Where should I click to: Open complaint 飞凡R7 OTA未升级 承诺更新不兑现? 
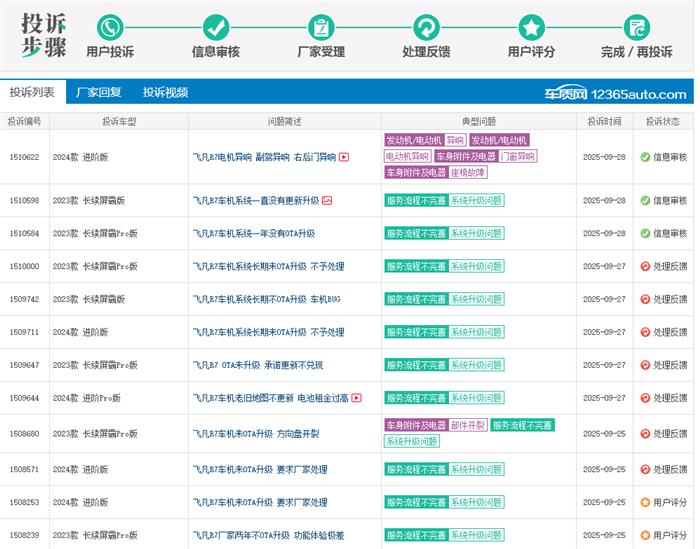coord(257,365)
